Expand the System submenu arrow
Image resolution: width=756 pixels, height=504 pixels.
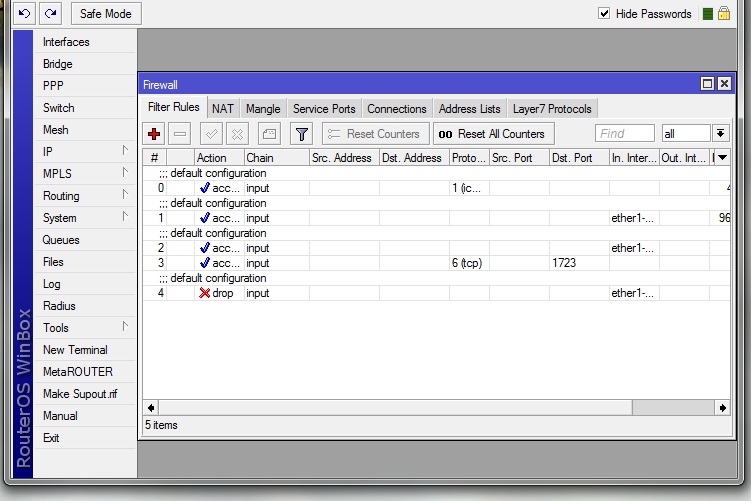[x=125, y=216]
